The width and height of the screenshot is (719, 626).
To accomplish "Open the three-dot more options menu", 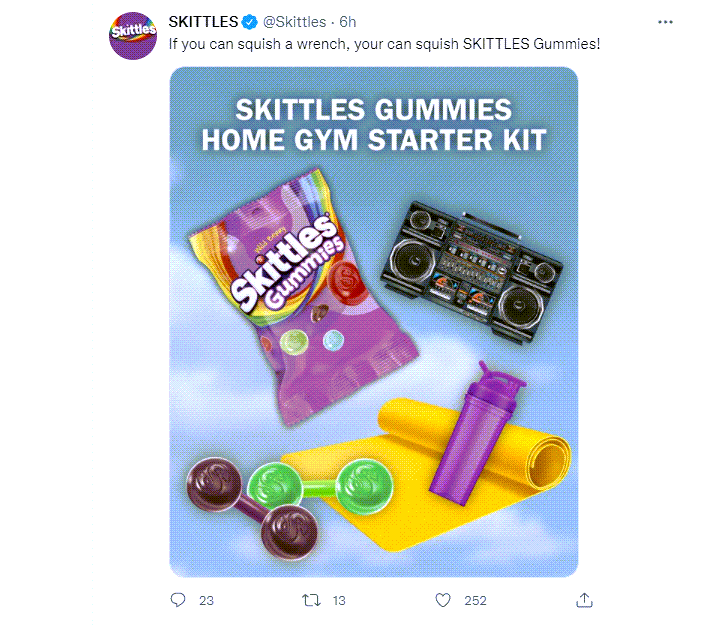I will click(x=665, y=22).
